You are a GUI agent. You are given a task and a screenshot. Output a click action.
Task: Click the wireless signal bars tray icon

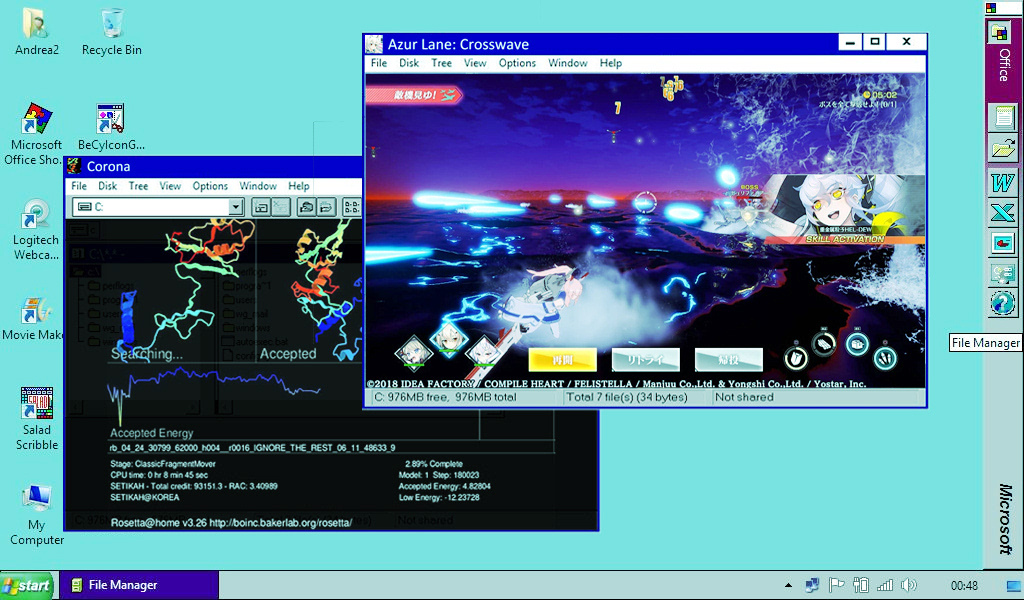tap(885, 585)
